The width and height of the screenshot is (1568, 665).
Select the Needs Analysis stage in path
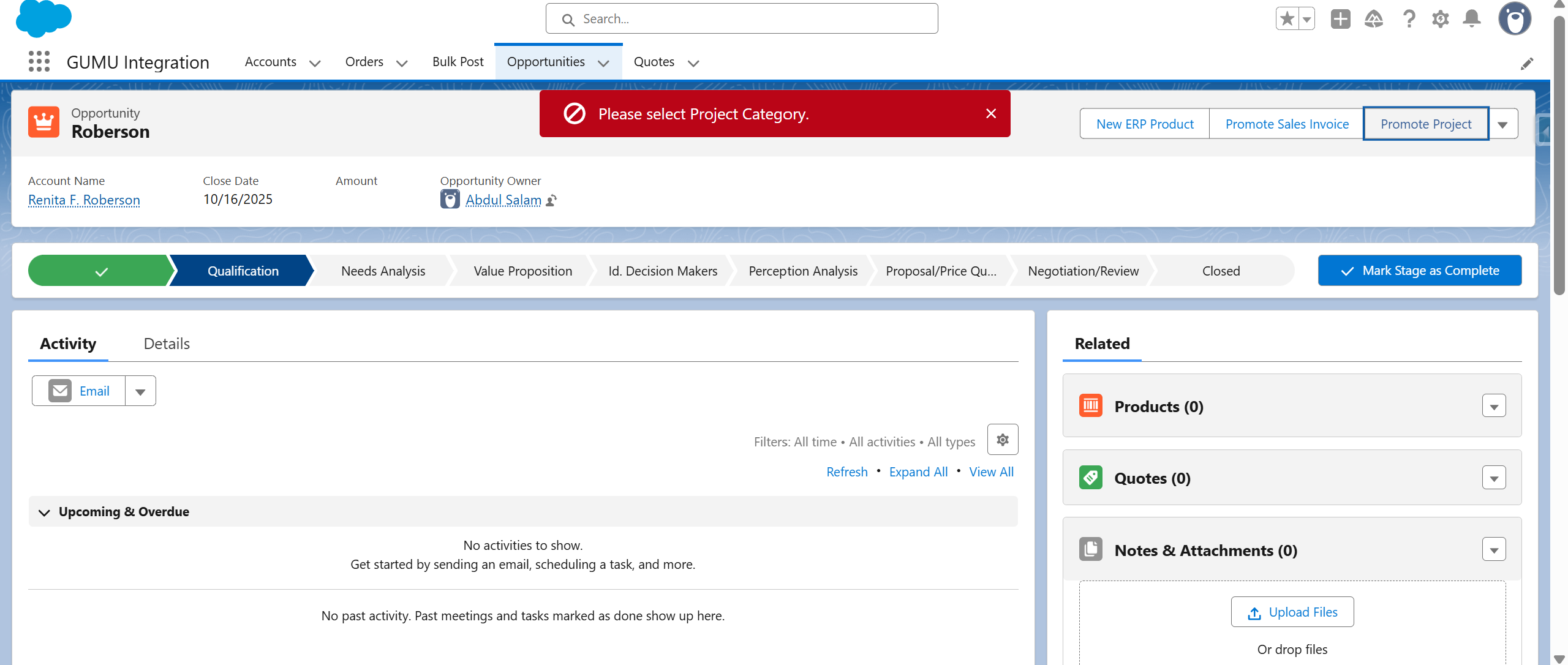click(x=383, y=271)
